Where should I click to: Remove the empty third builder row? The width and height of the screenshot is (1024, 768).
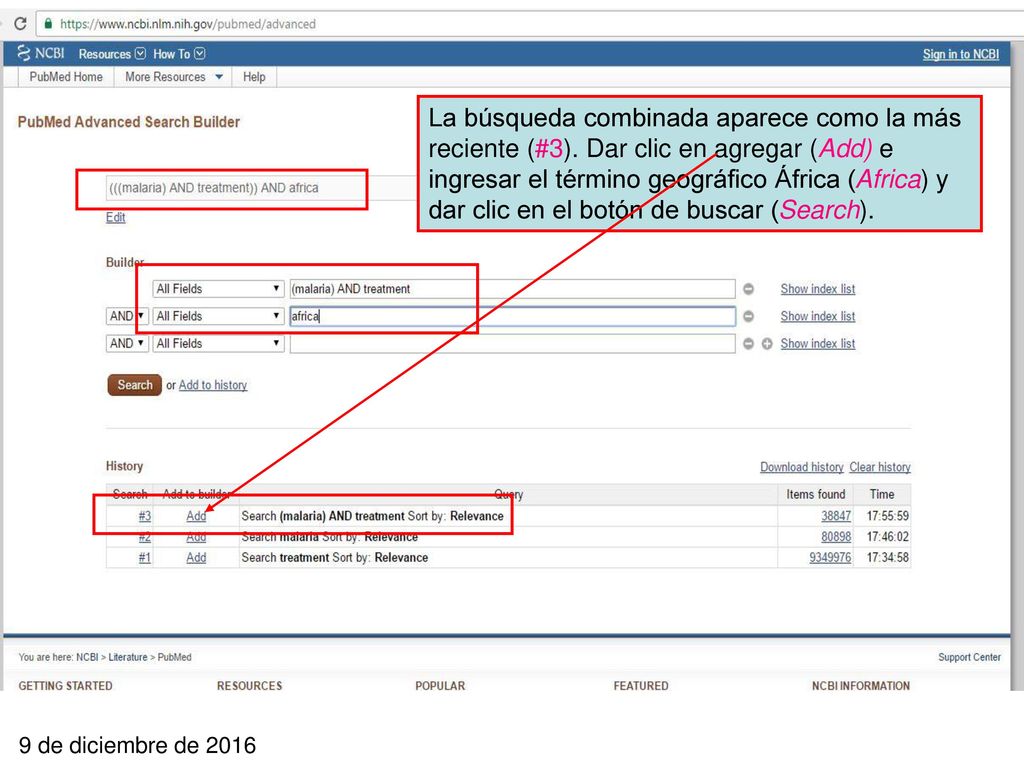coord(748,344)
